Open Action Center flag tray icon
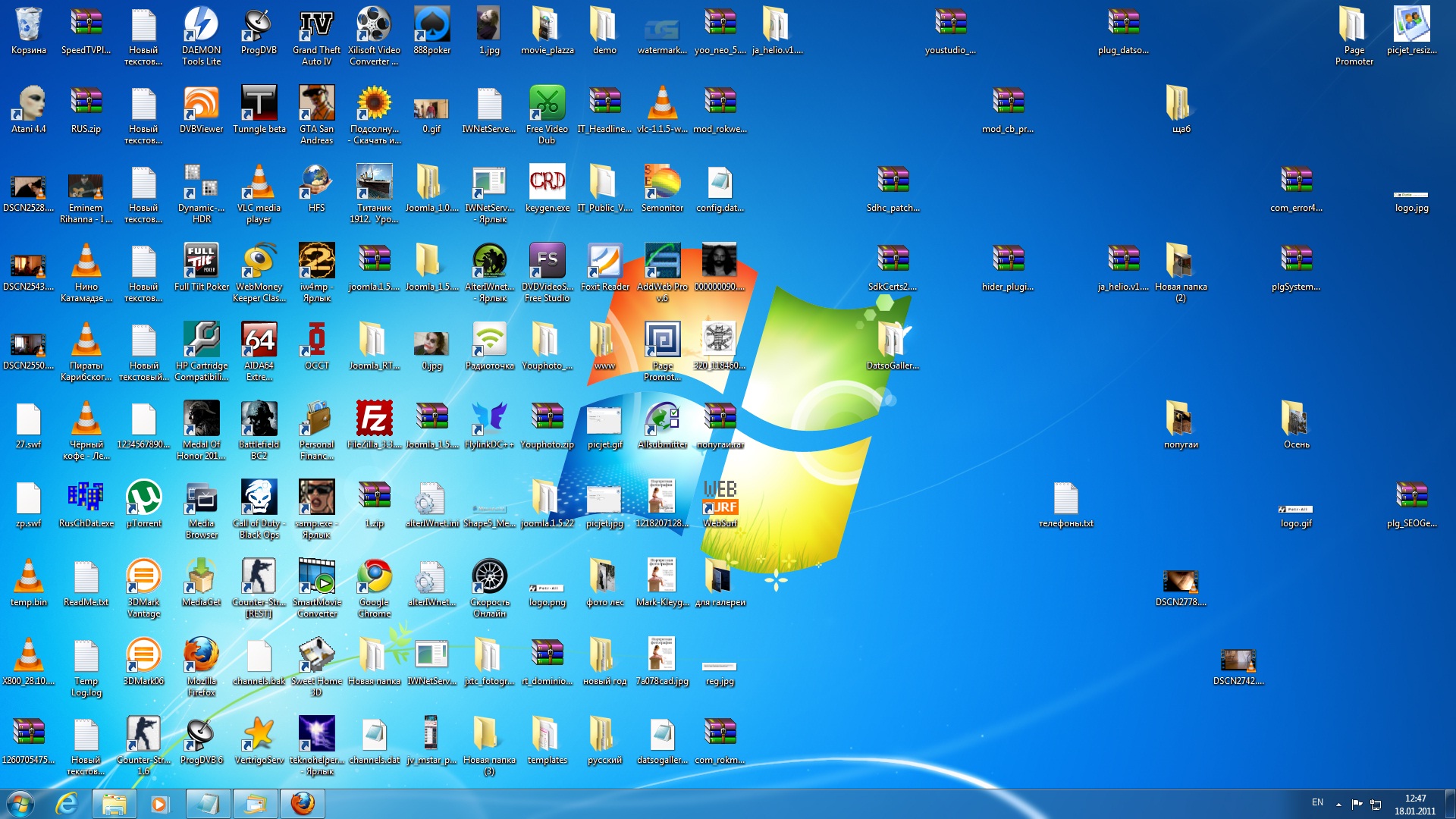 (1357, 804)
